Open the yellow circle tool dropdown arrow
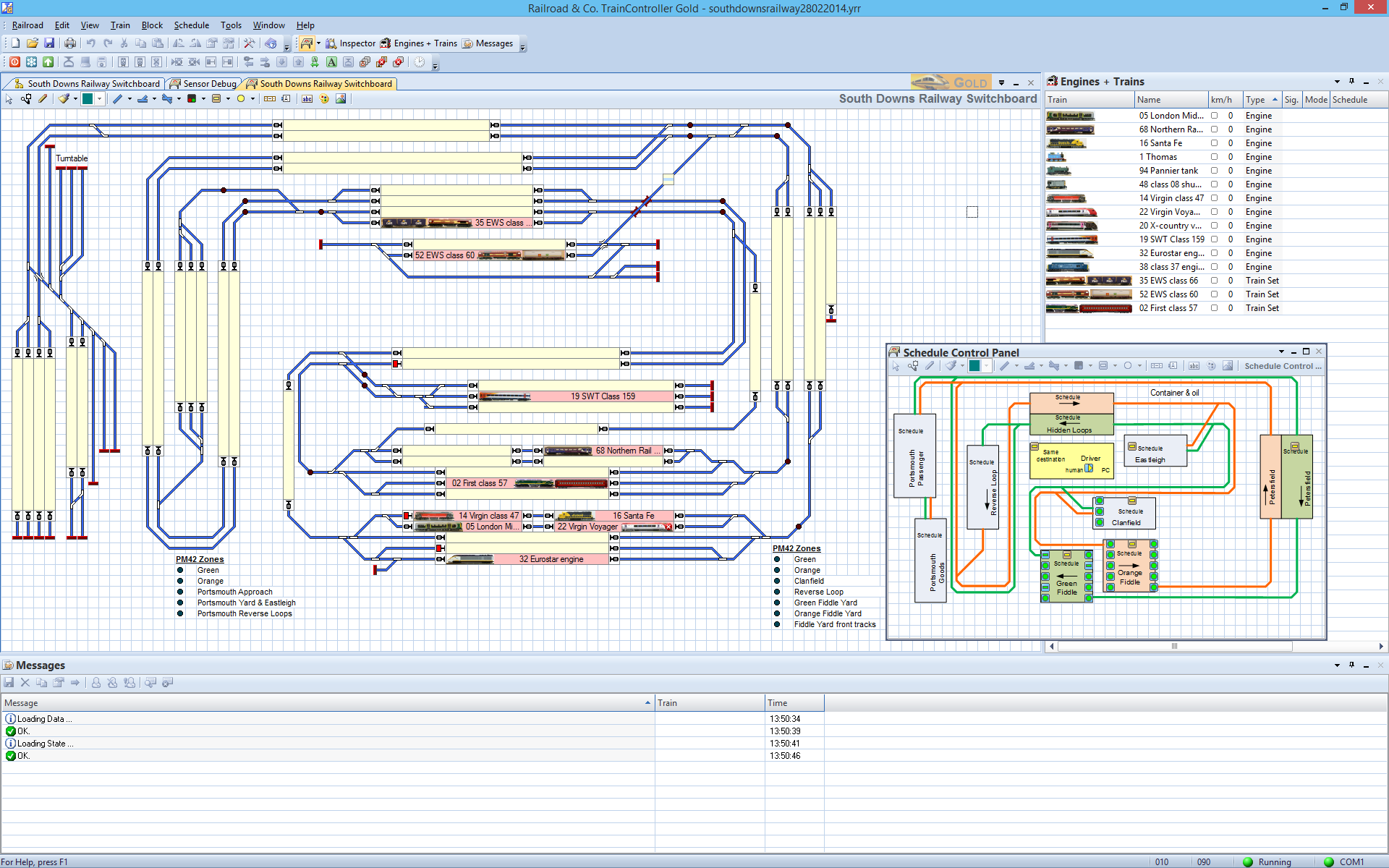1389x868 pixels. (x=252, y=99)
